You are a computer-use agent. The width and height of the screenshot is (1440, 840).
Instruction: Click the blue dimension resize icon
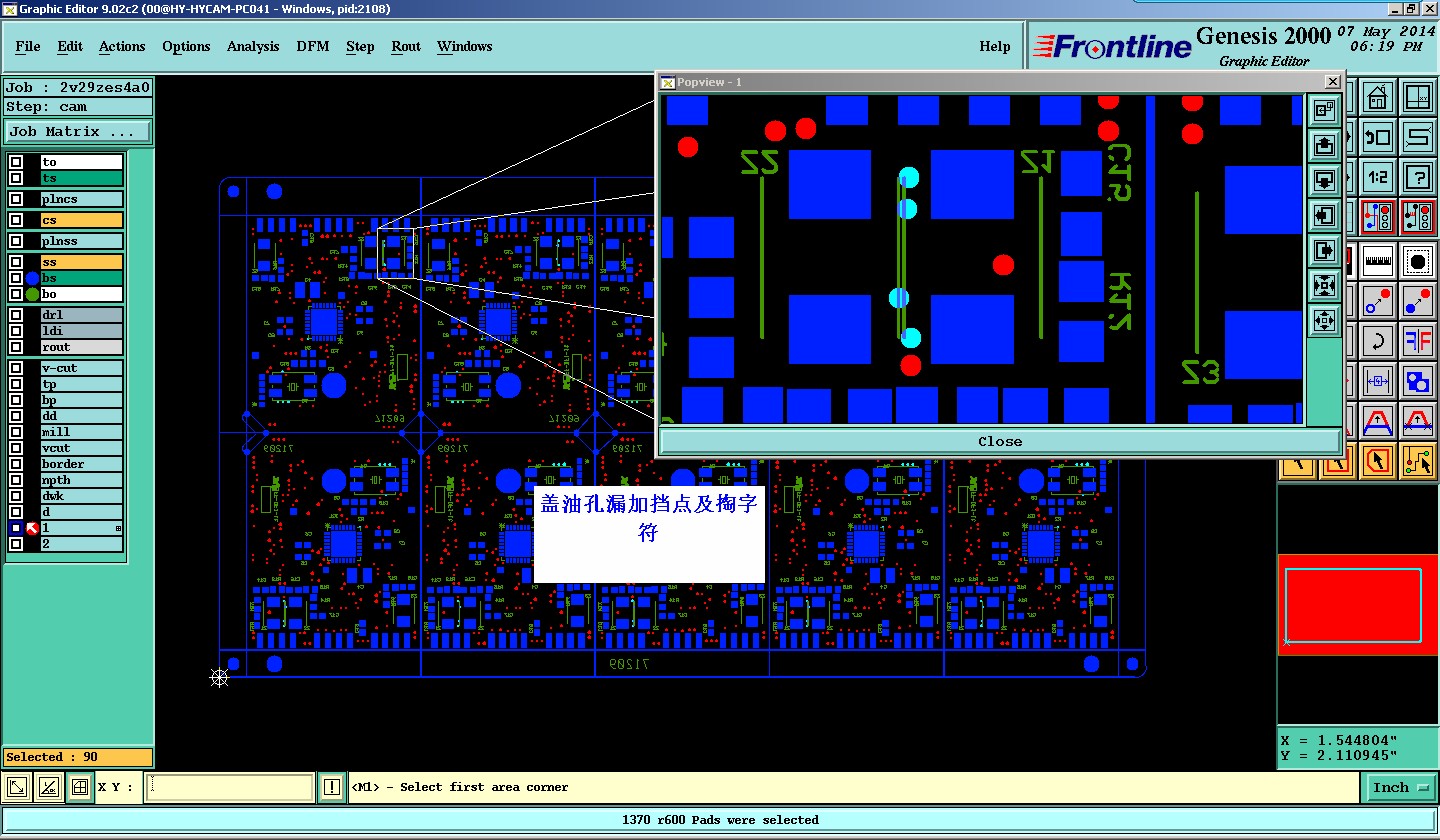click(x=1377, y=381)
